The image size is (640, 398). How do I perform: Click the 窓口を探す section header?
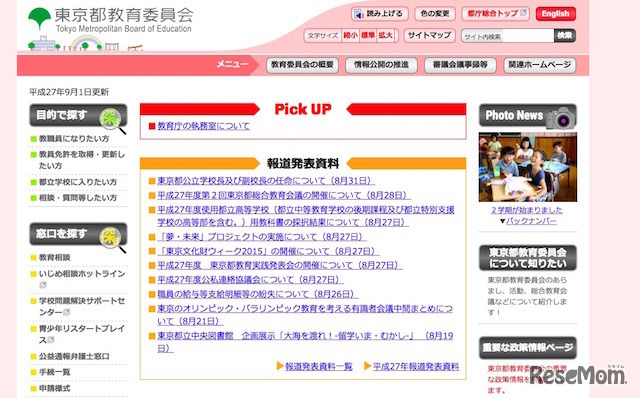(x=78, y=234)
